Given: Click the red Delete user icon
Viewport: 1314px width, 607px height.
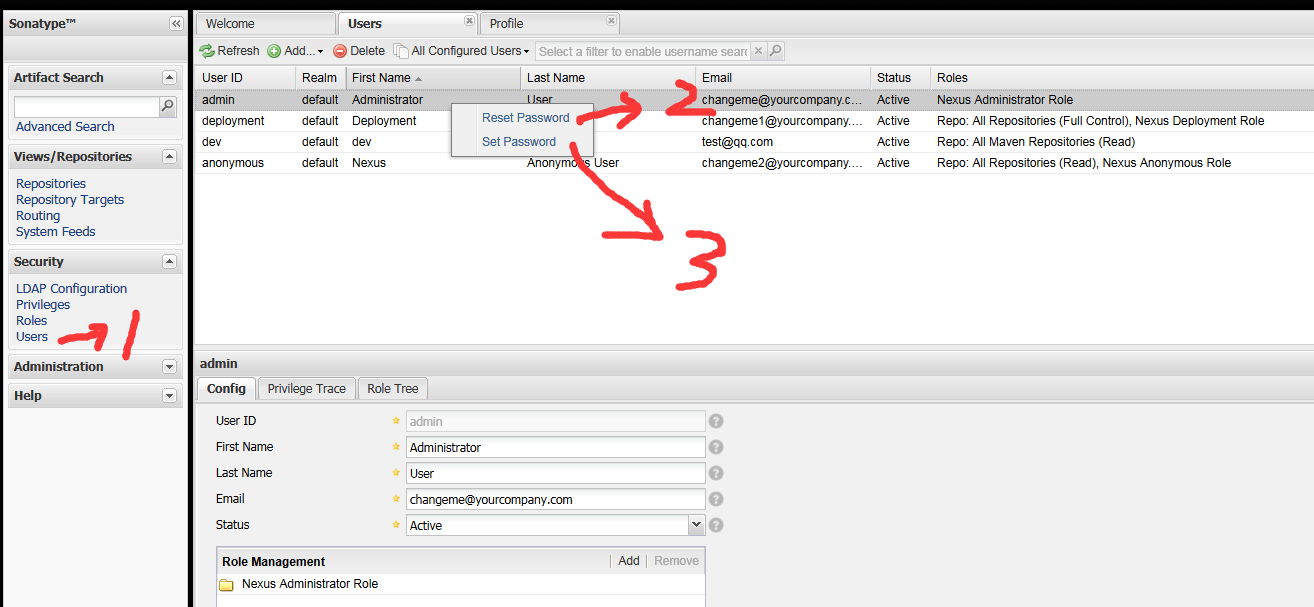Looking at the screenshot, I should point(340,51).
